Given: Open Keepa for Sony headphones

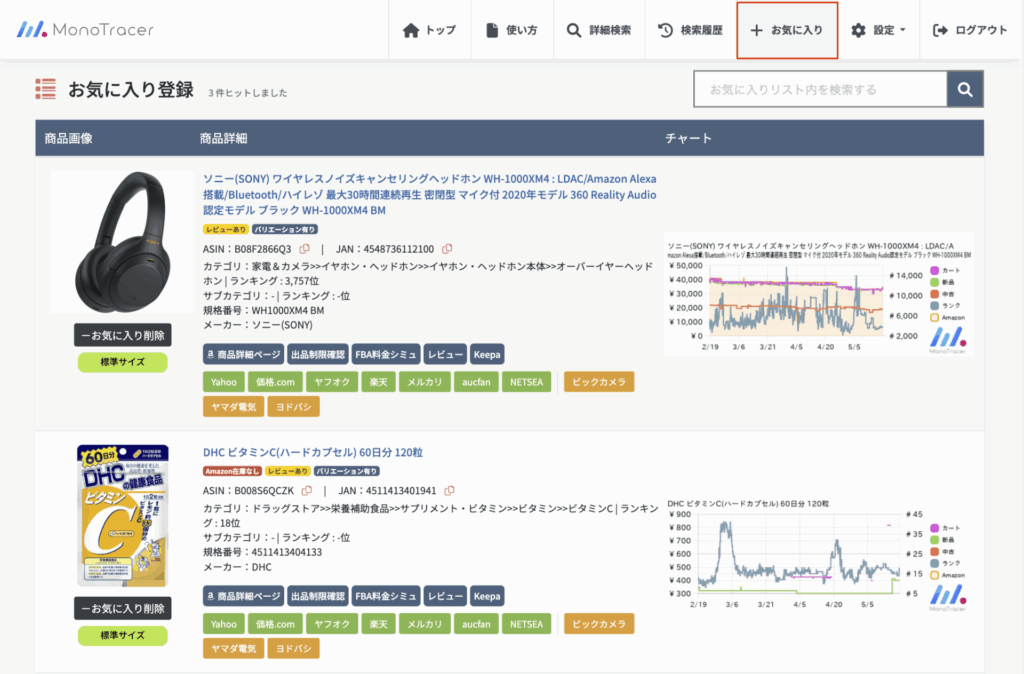Looking at the screenshot, I should pos(487,355).
